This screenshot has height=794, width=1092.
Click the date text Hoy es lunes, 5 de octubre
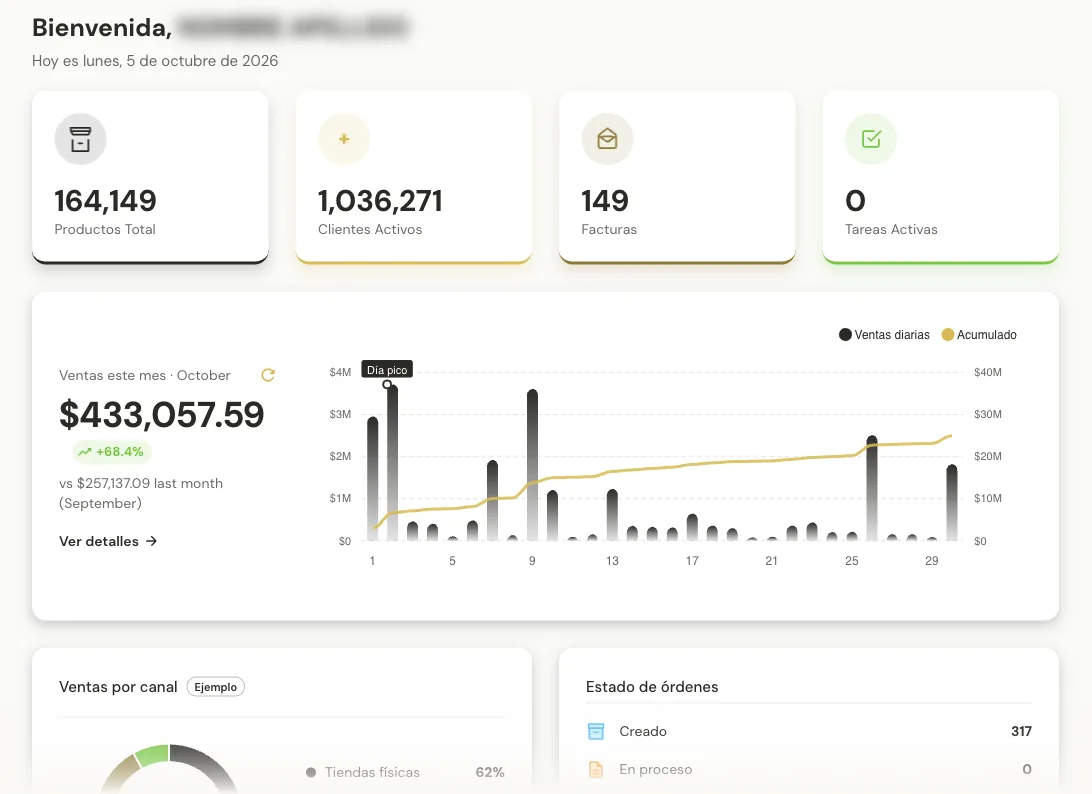[x=155, y=61]
